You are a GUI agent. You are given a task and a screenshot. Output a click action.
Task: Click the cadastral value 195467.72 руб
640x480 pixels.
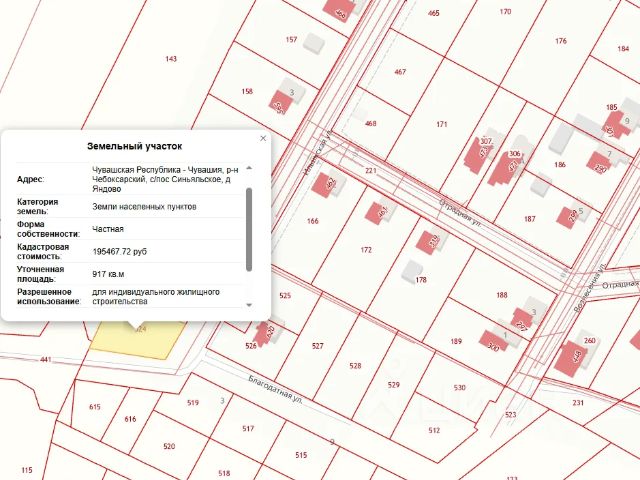pyautogui.click(x=120, y=251)
